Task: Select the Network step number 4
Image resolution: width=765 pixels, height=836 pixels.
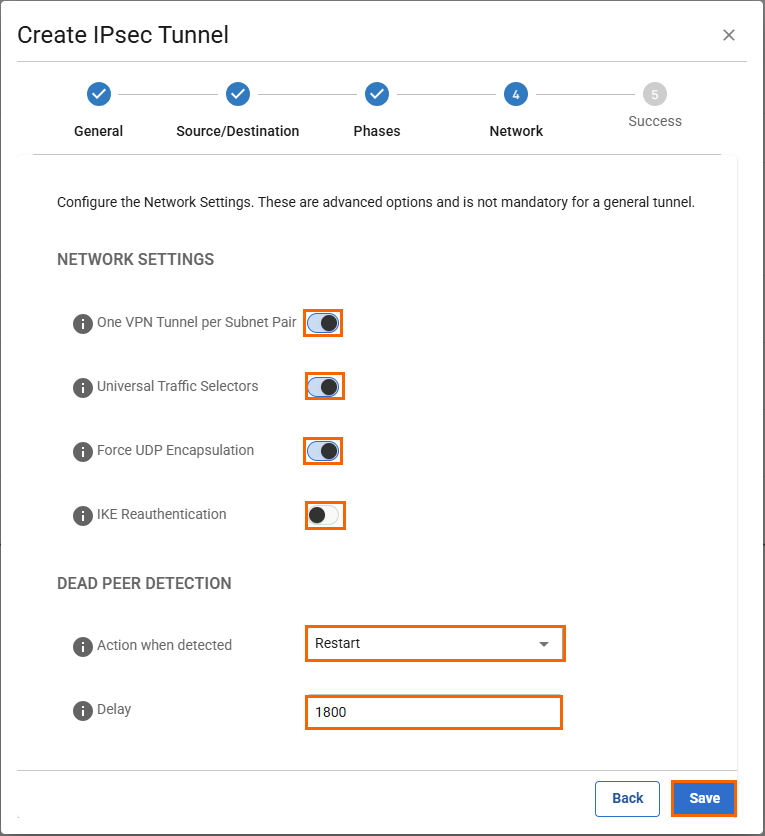Action: [x=515, y=94]
